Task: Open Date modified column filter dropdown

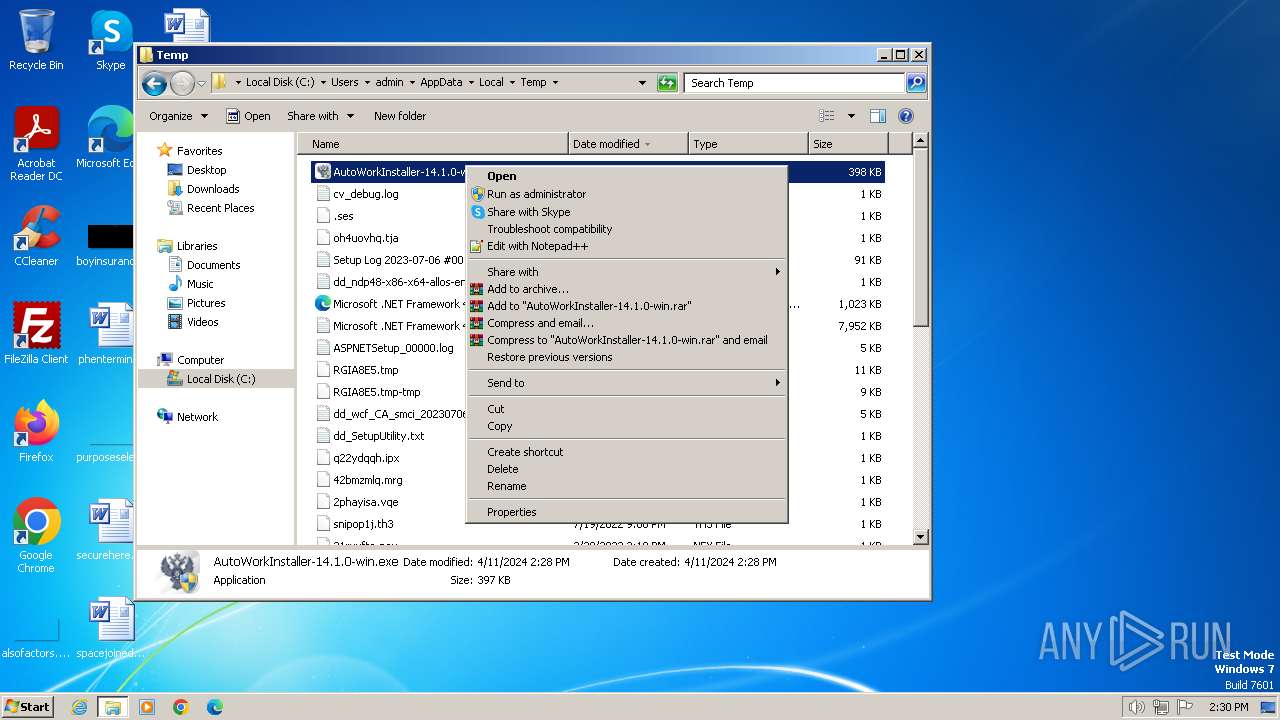Action: 647,144
